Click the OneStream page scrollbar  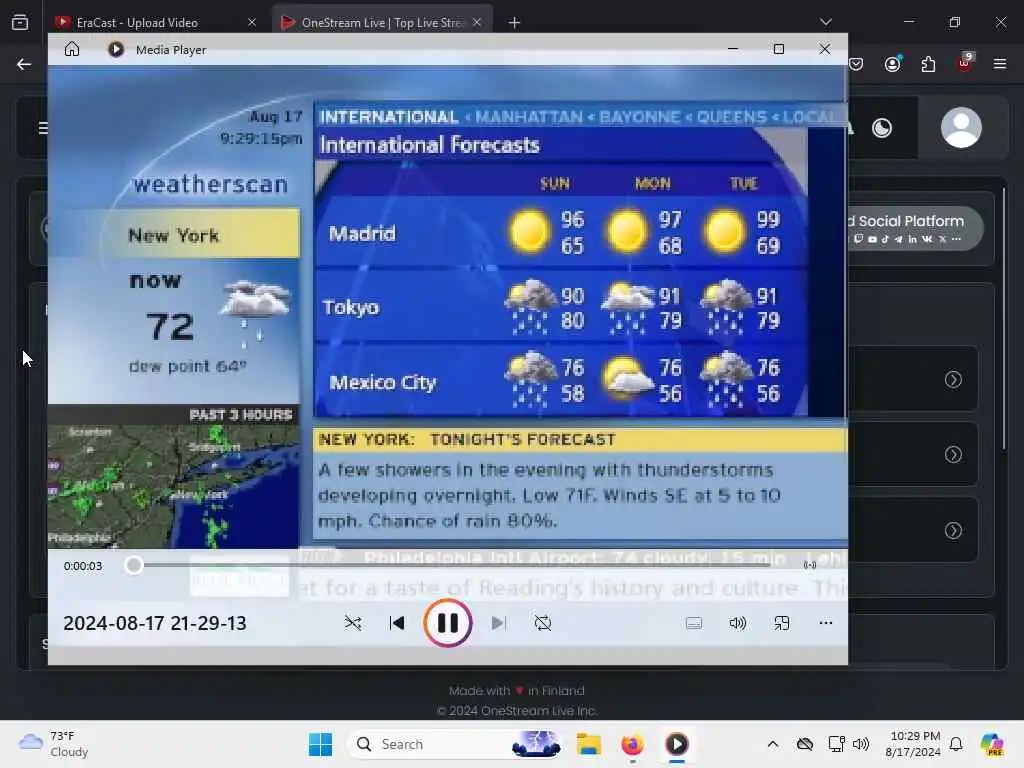[x=1005, y=319]
